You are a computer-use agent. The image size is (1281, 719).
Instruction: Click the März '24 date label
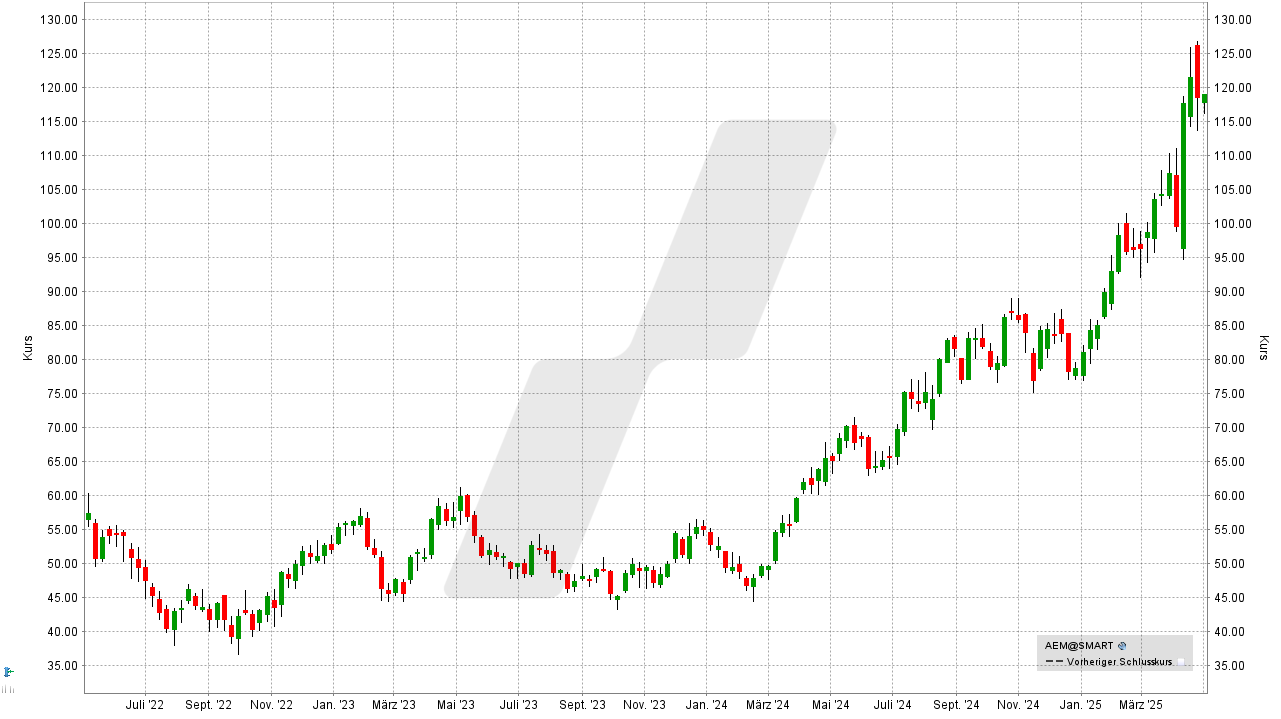pos(768,705)
